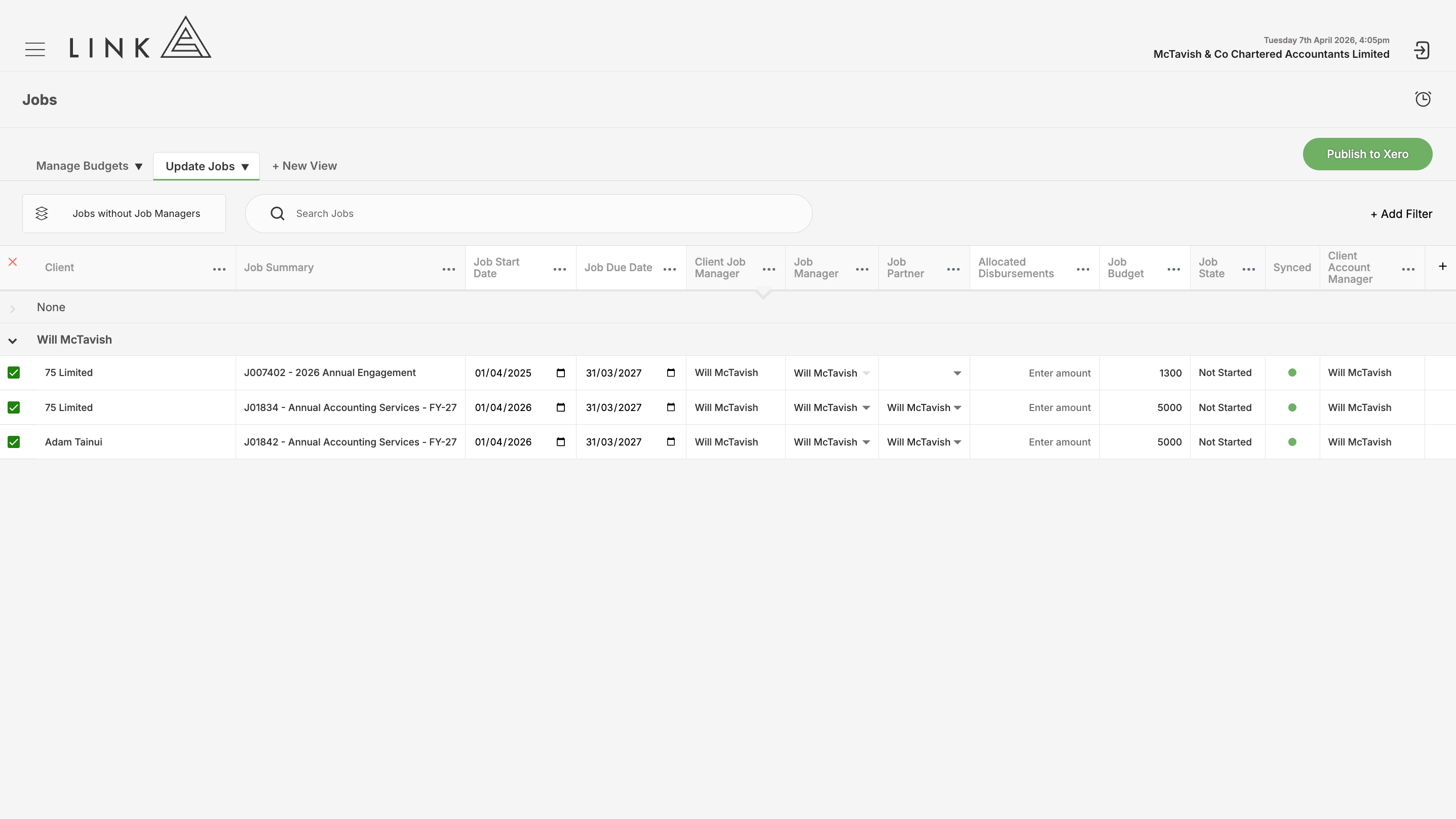The height and width of the screenshot is (819, 1456).
Task: Open Allocated Disbursements column options
Action: [x=1083, y=269]
